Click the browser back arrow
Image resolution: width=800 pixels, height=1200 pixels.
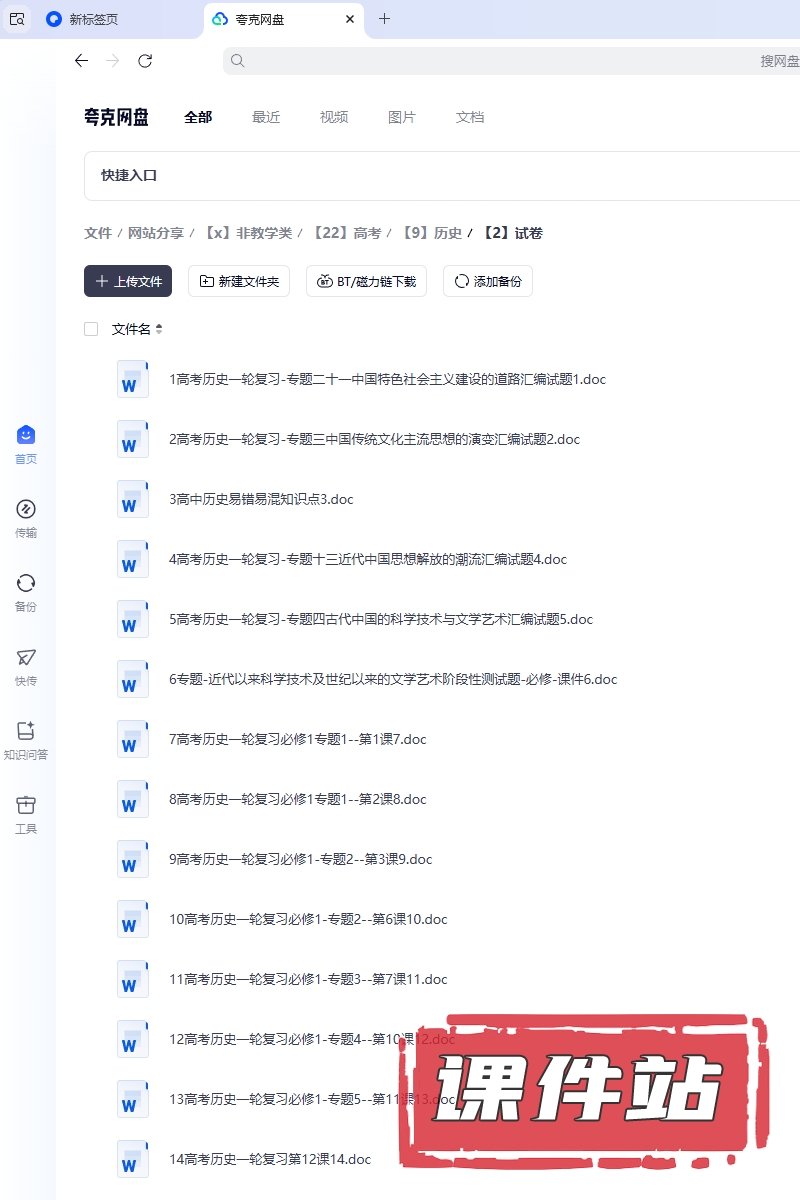pyautogui.click(x=82, y=61)
